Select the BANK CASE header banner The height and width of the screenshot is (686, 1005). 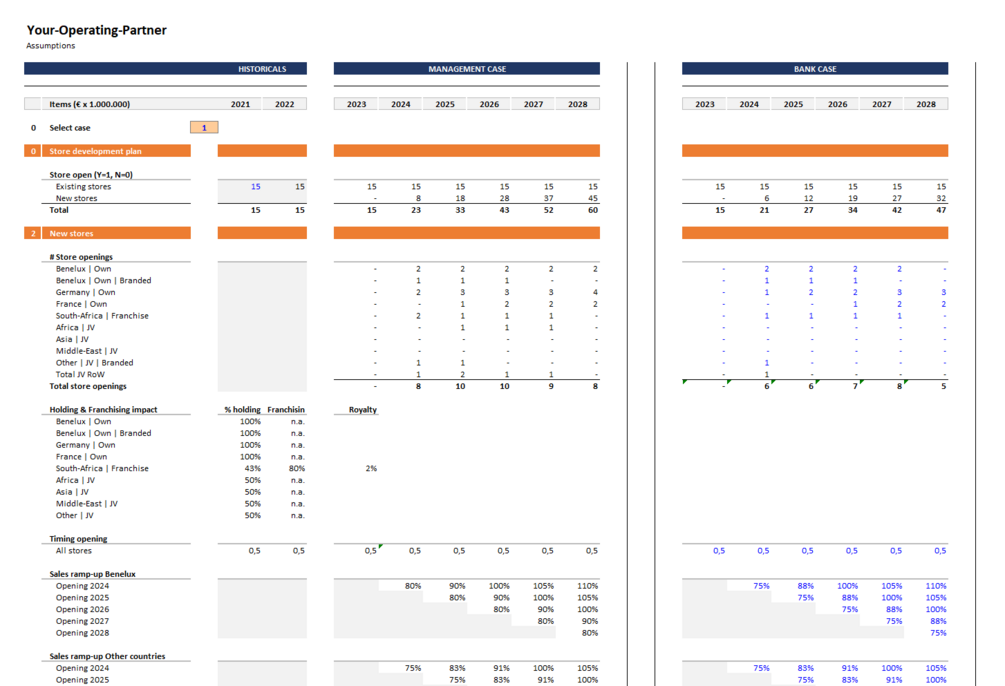(814, 69)
